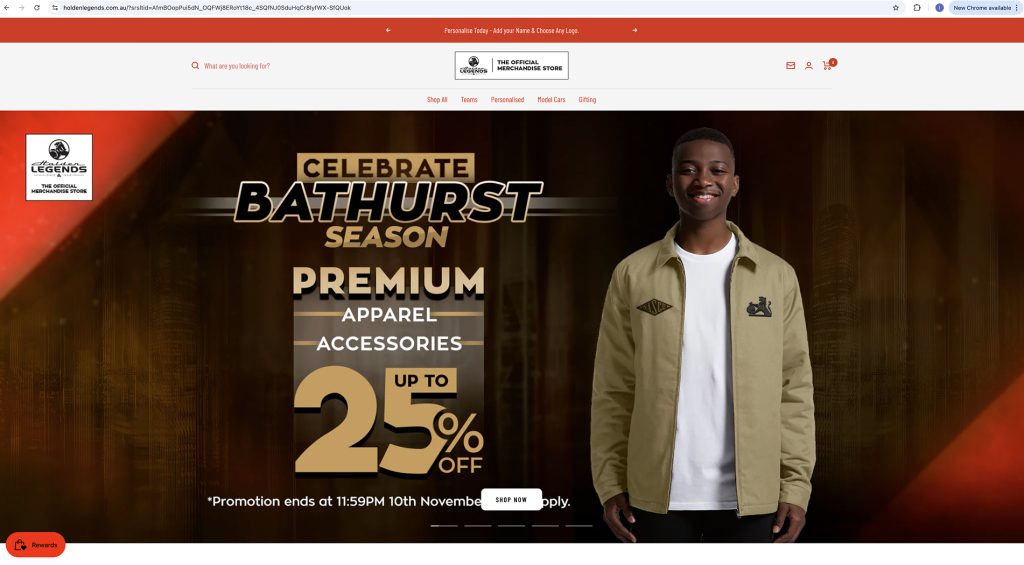The image size is (1024, 565).
Task: Click the newsletter envelope icon
Action: click(x=790, y=66)
